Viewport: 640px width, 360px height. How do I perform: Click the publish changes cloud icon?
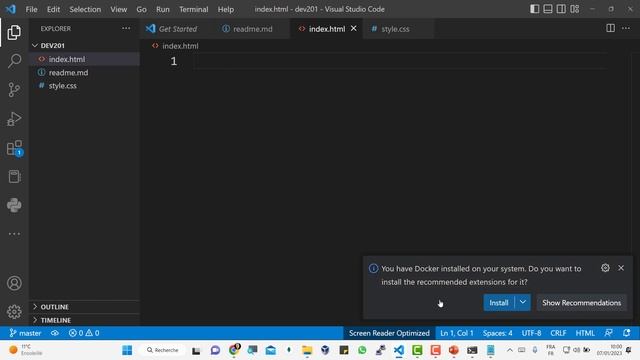tap(55, 333)
